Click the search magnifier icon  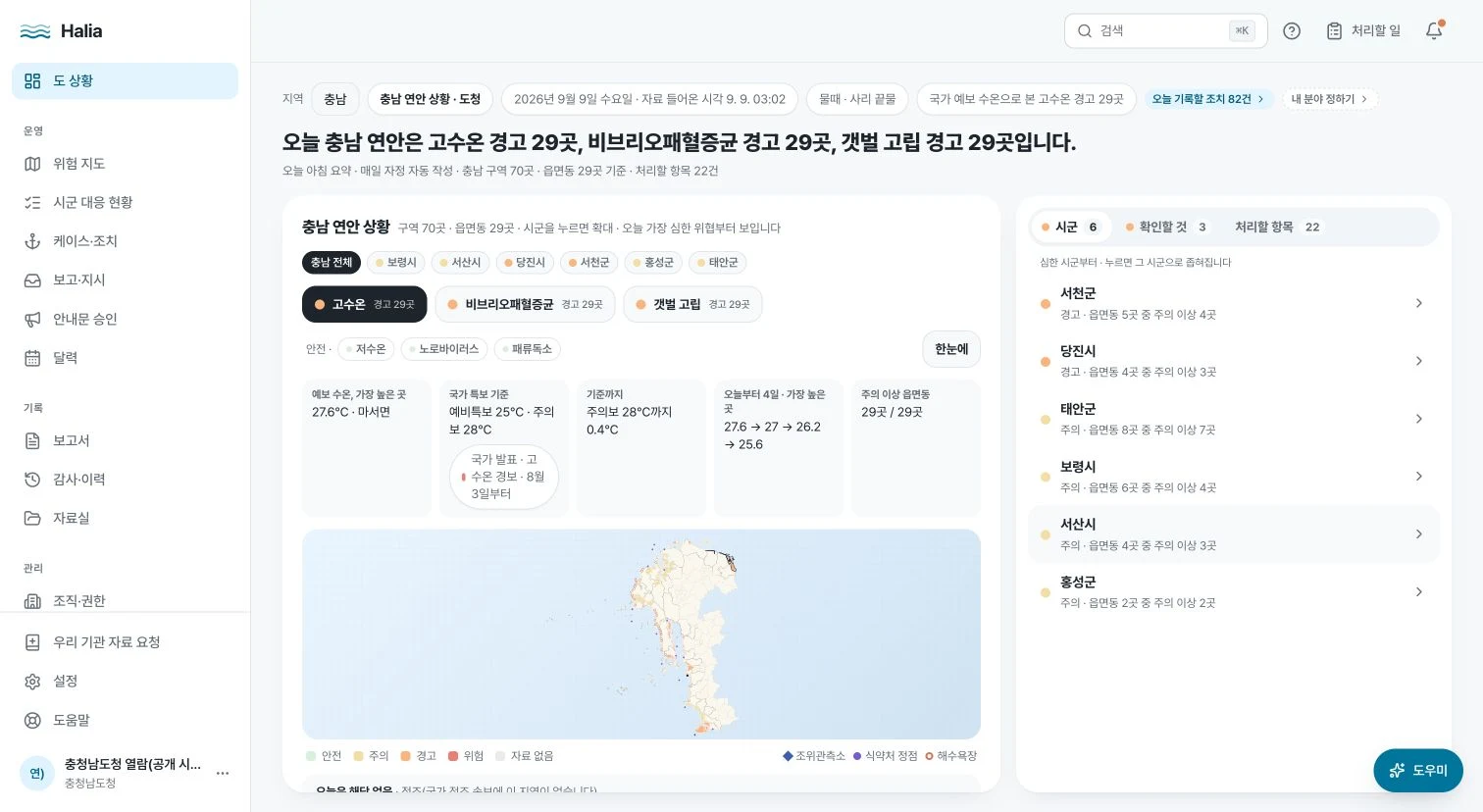[1085, 31]
